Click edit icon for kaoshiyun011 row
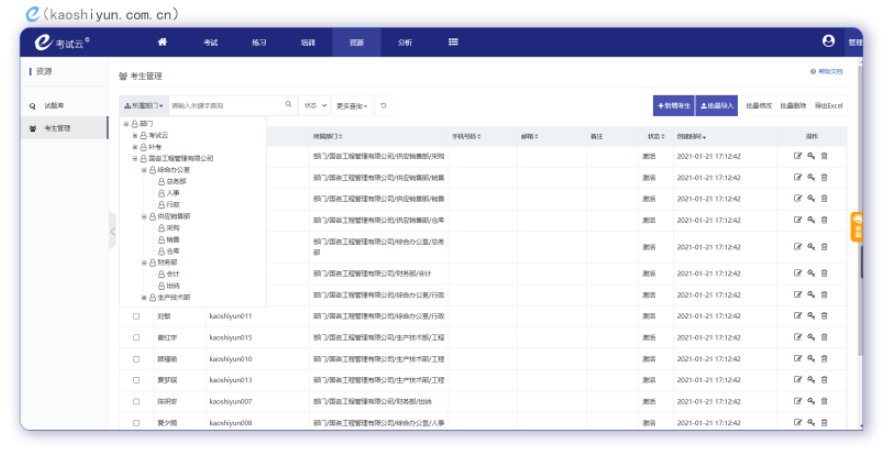This screenshot has width=888, height=456. tap(798, 316)
